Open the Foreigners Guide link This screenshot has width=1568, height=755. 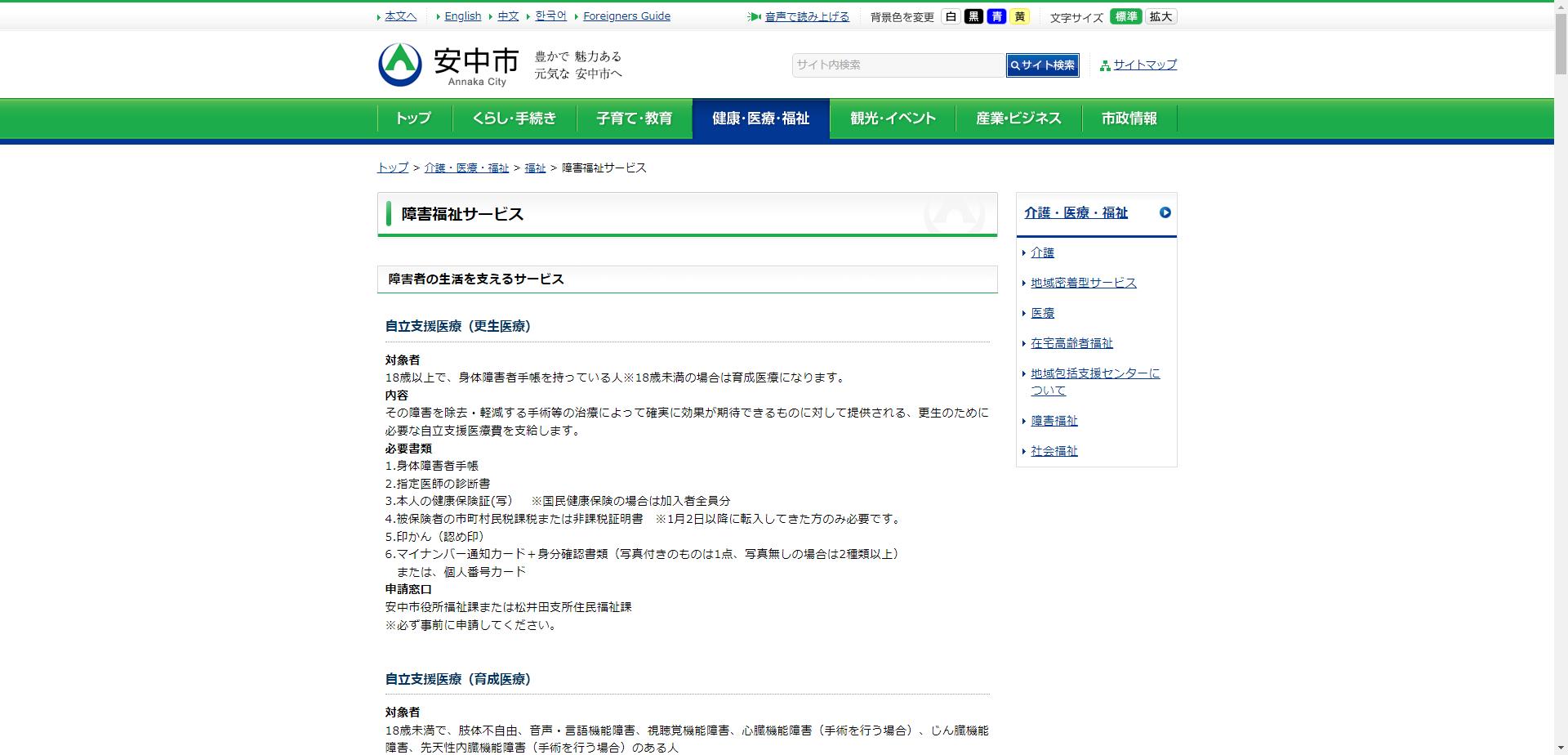(x=626, y=16)
